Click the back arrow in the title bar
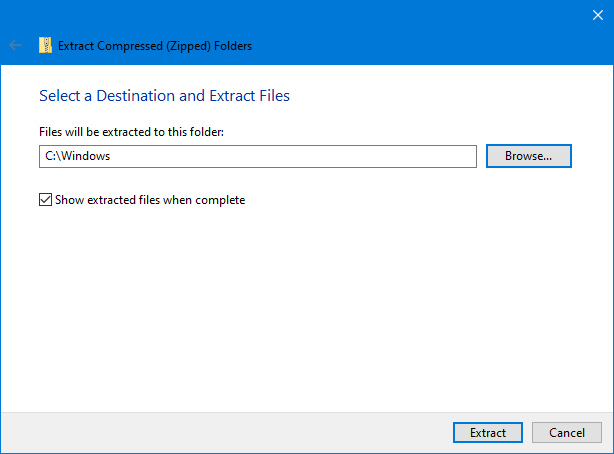Viewport: 614px width, 454px height. coord(15,45)
